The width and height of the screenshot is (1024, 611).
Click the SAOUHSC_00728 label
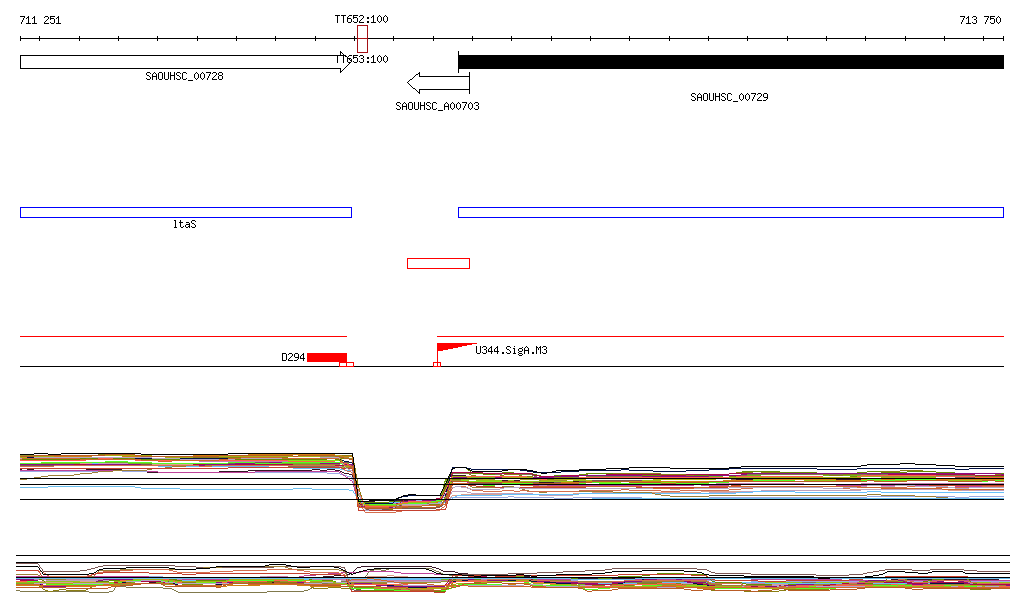[x=184, y=76]
